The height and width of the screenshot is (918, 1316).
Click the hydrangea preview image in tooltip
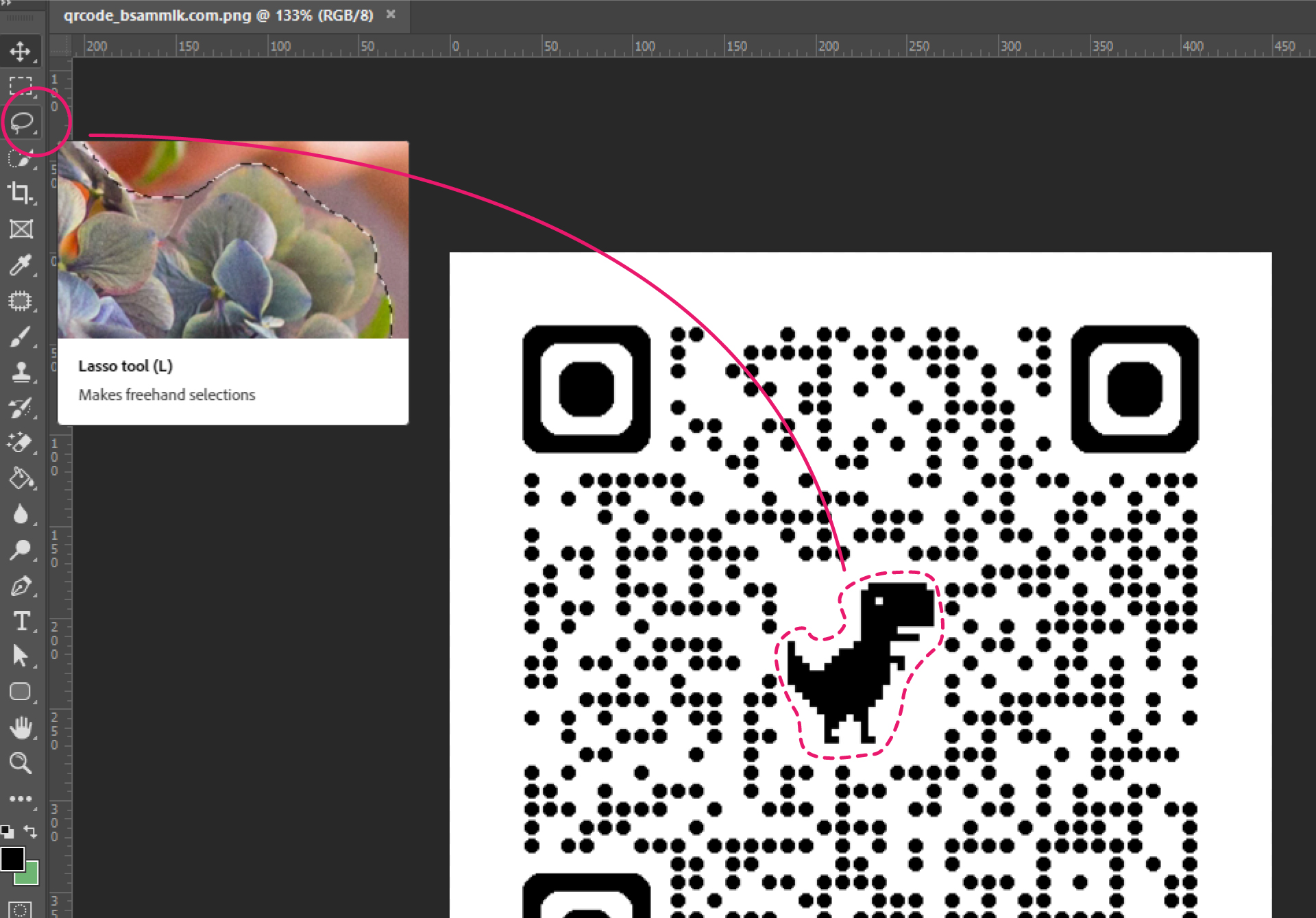click(x=233, y=240)
